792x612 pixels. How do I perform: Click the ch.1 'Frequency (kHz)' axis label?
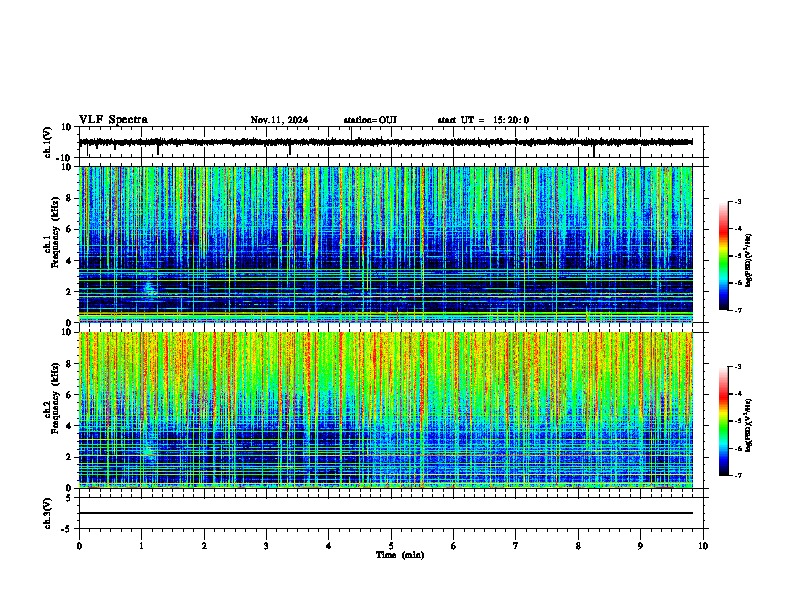tap(54, 233)
